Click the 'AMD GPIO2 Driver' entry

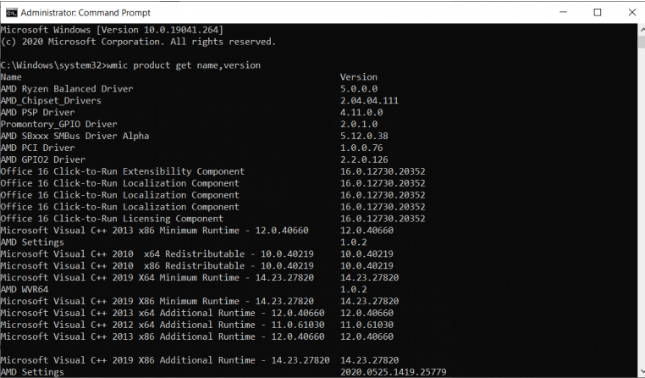43,160
